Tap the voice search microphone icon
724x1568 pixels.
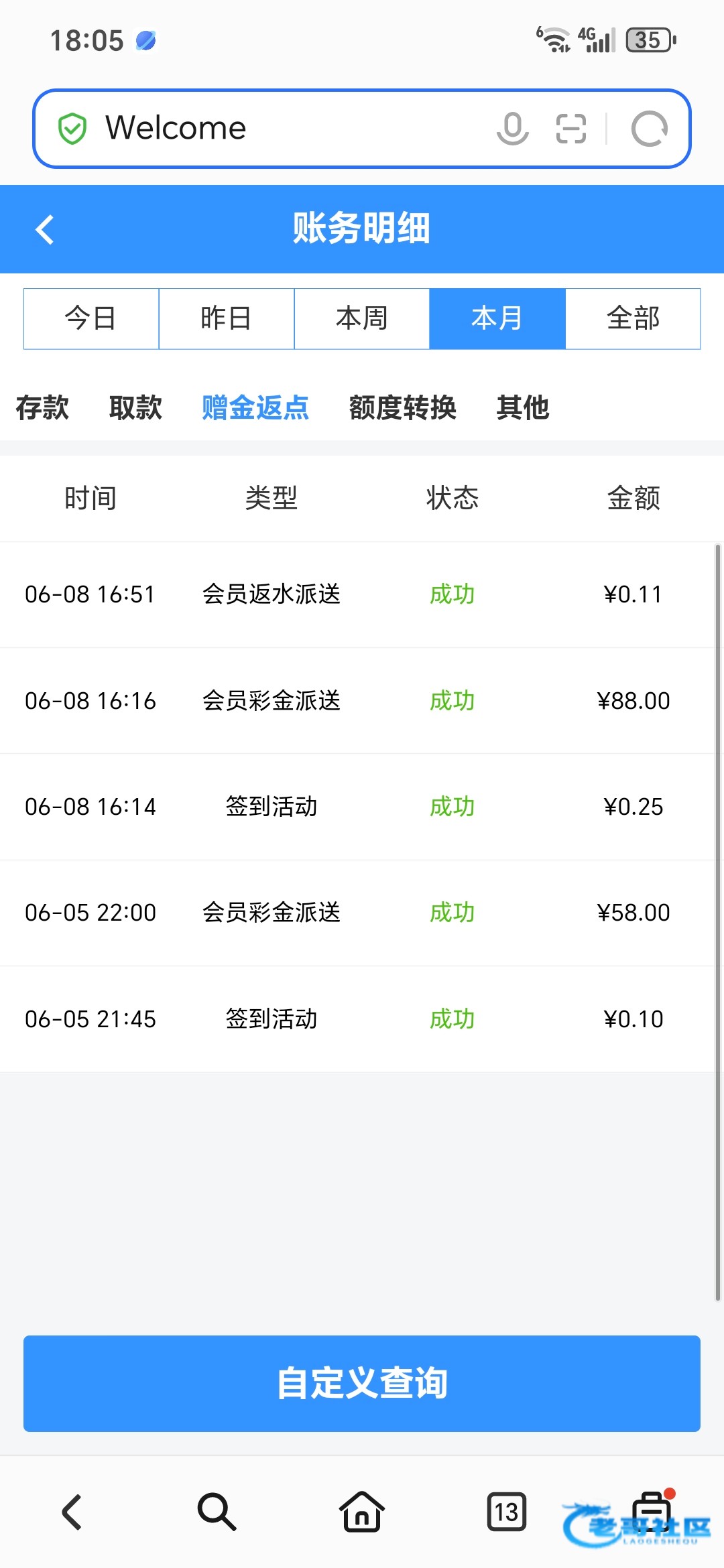513,128
